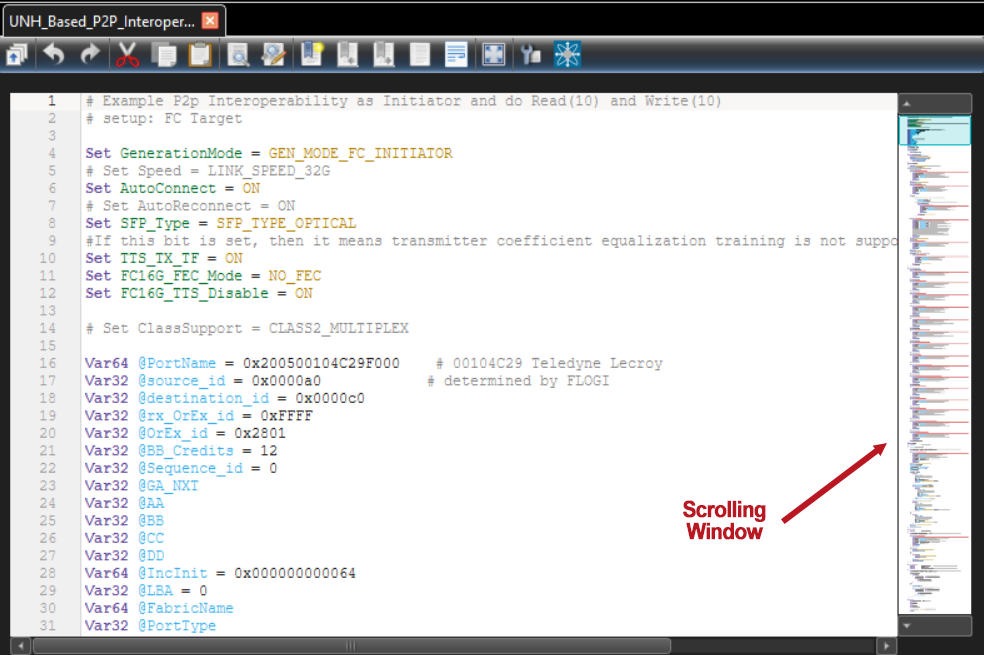Click @LBA variable on line 29

(154, 591)
